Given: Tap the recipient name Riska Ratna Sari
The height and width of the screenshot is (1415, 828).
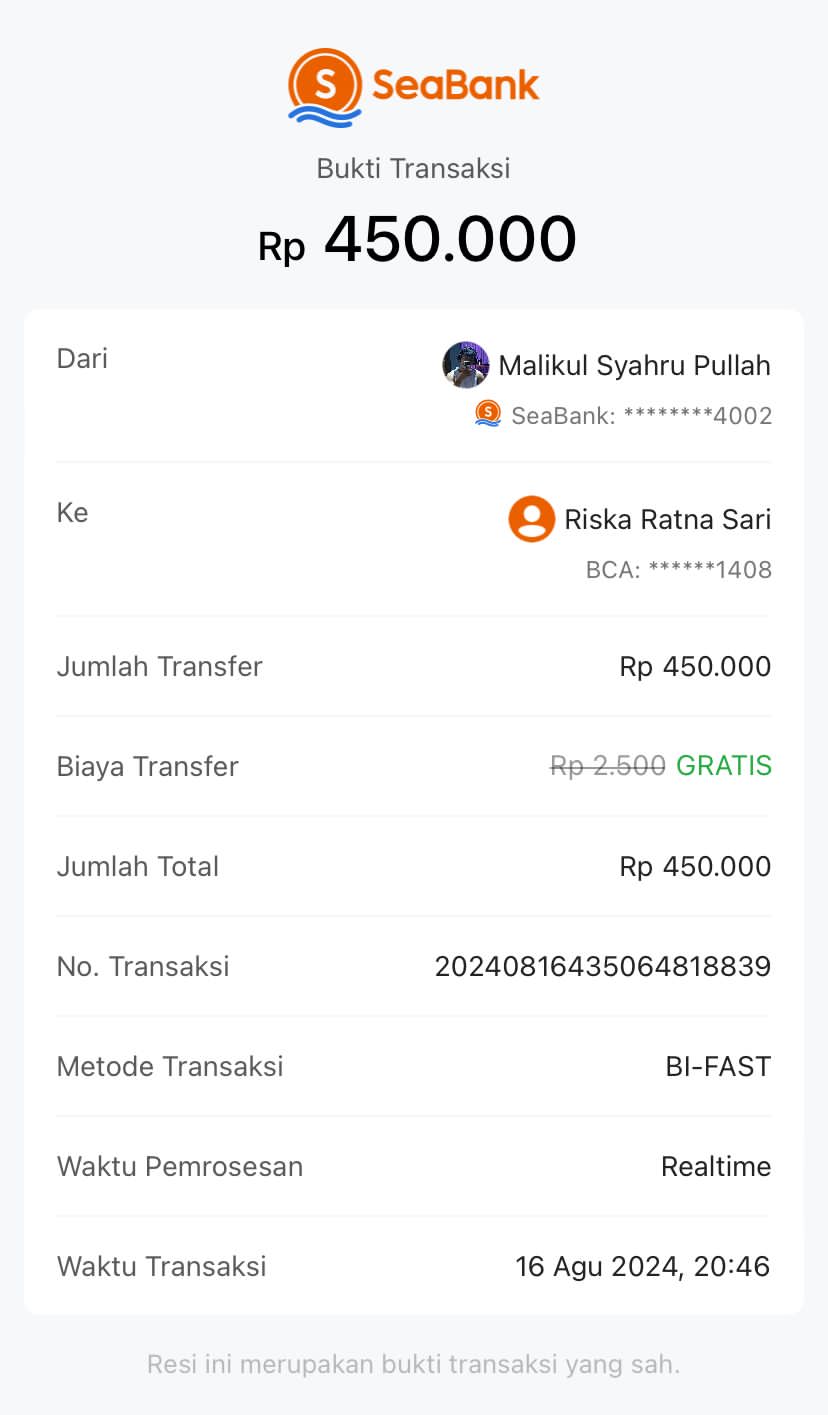Looking at the screenshot, I should pyautogui.click(x=667, y=520).
